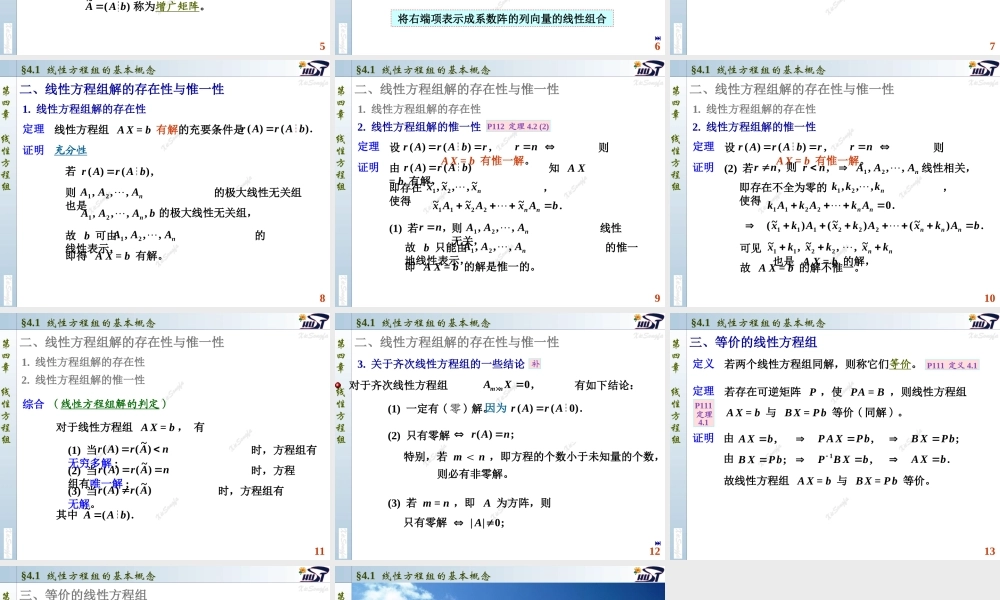Click the 补 badge on slide 12

tap(536, 363)
